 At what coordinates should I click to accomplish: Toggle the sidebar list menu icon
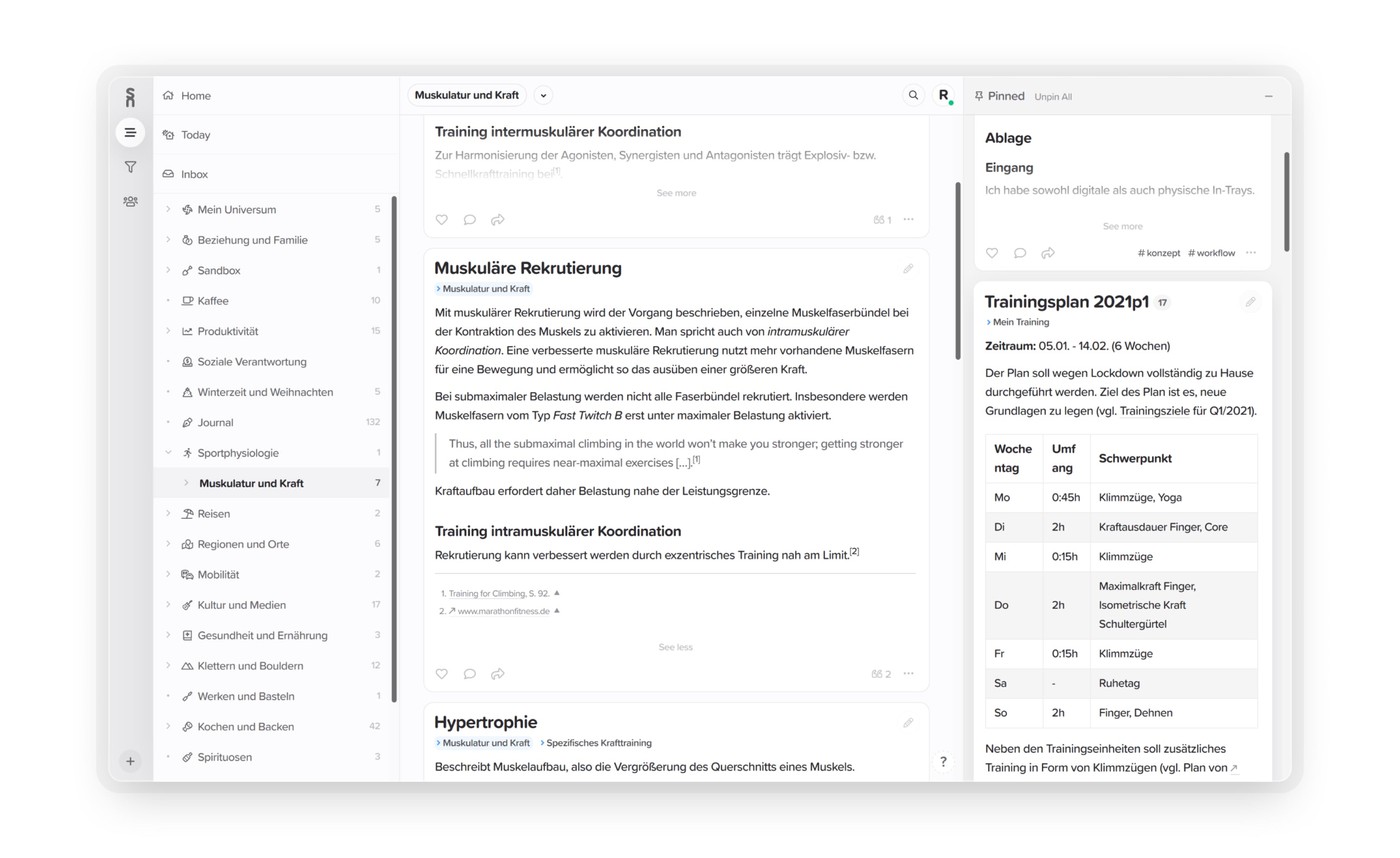coord(130,132)
